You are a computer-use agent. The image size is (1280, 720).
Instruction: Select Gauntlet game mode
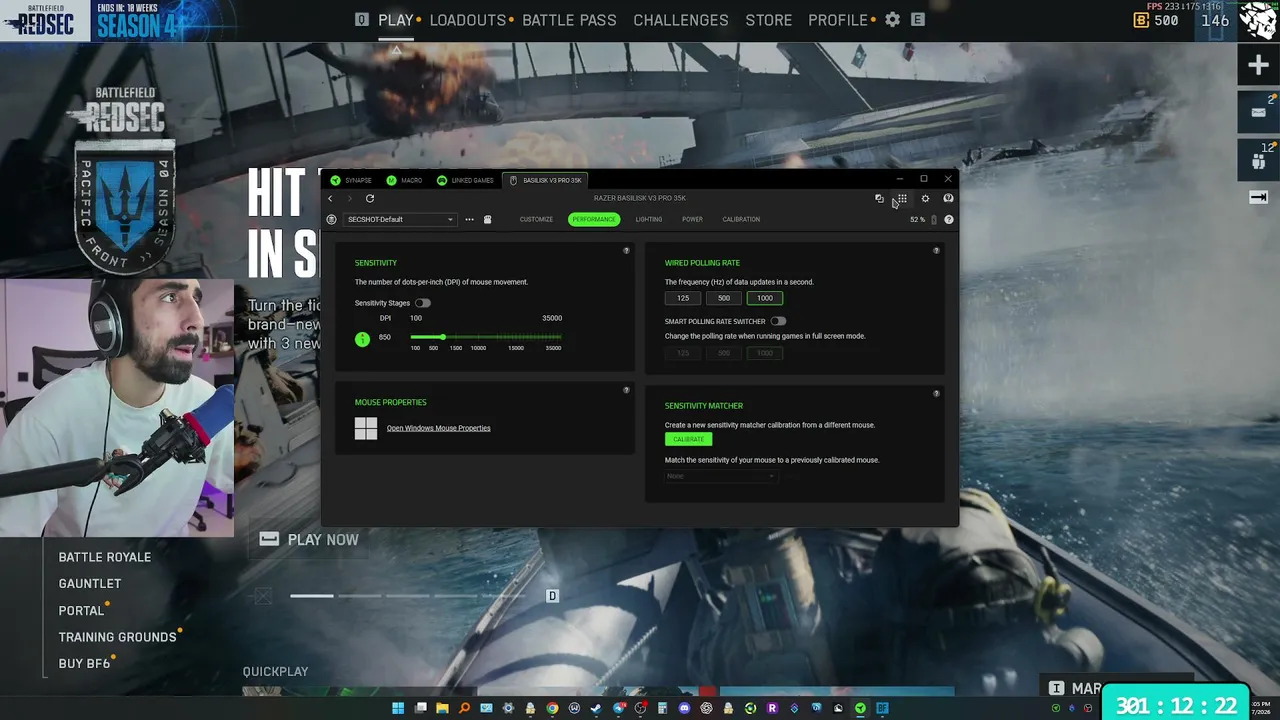pos(90,584)
